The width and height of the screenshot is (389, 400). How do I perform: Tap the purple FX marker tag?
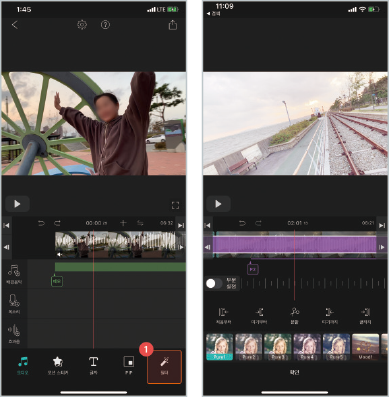pyautogui.click(x=253, y=269)
